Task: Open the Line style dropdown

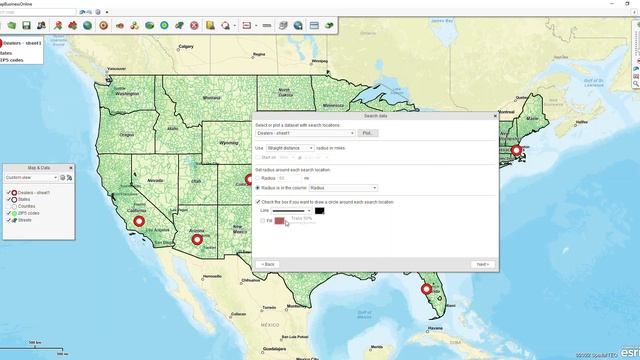Action: coord(291,211)
